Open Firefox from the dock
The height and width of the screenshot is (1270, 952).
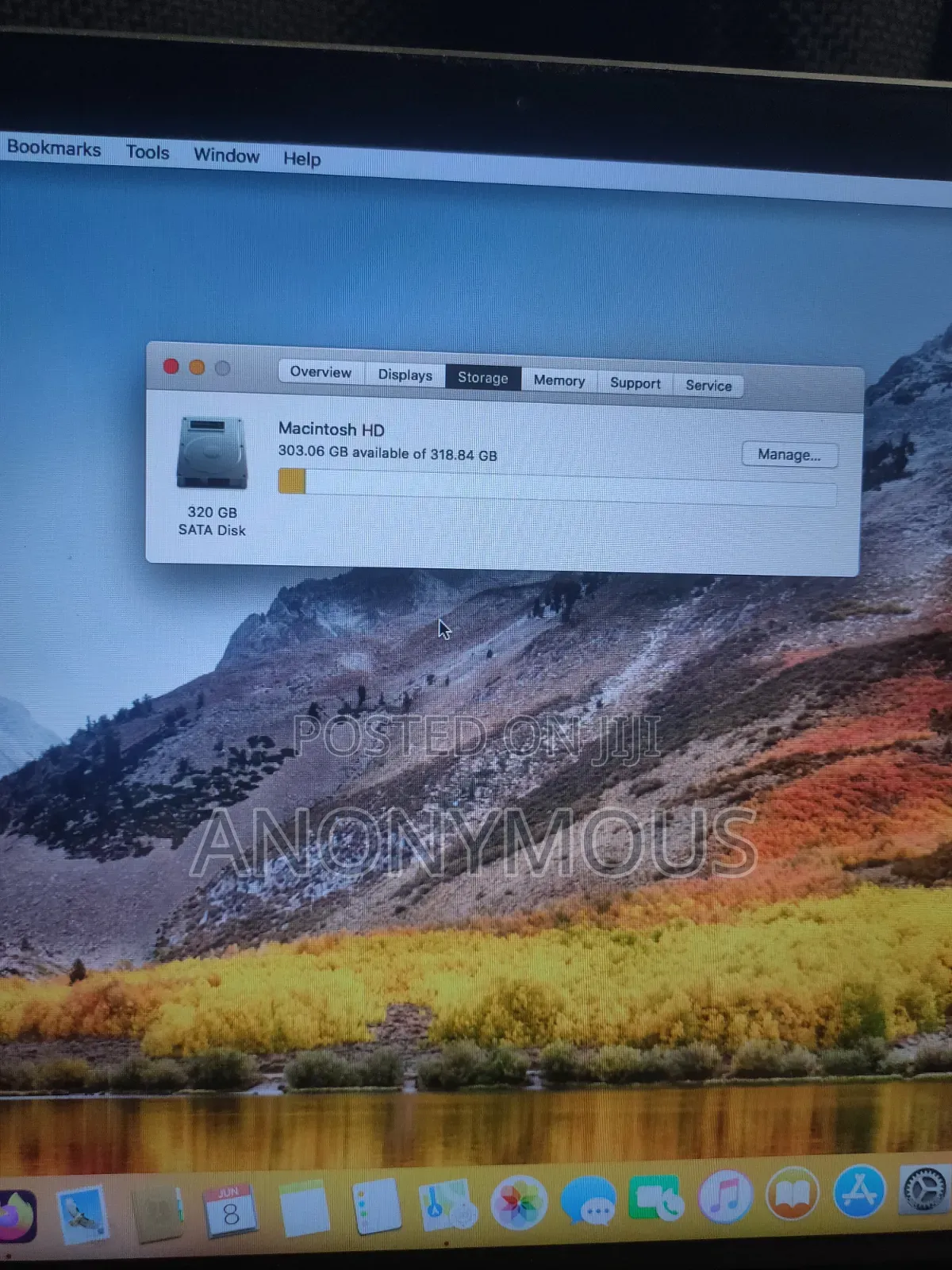click(x=16, y=1215)
